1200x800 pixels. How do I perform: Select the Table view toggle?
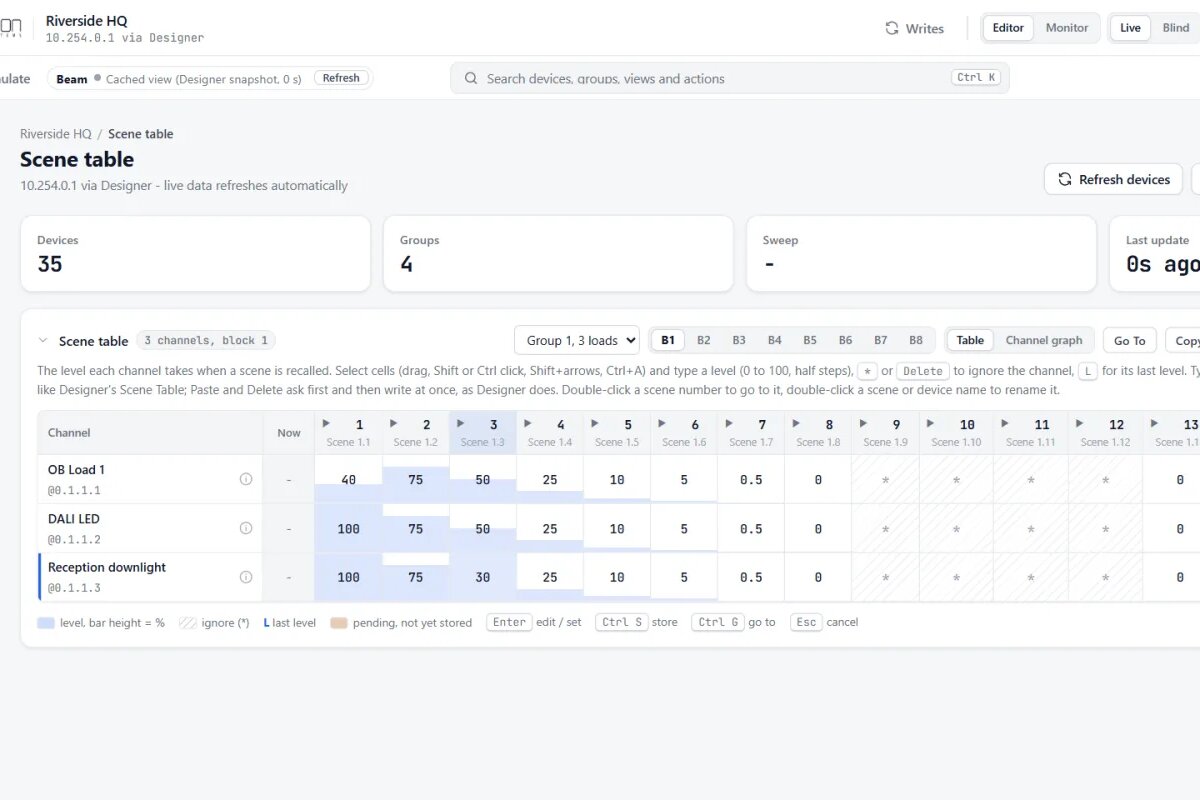(970, 340)
